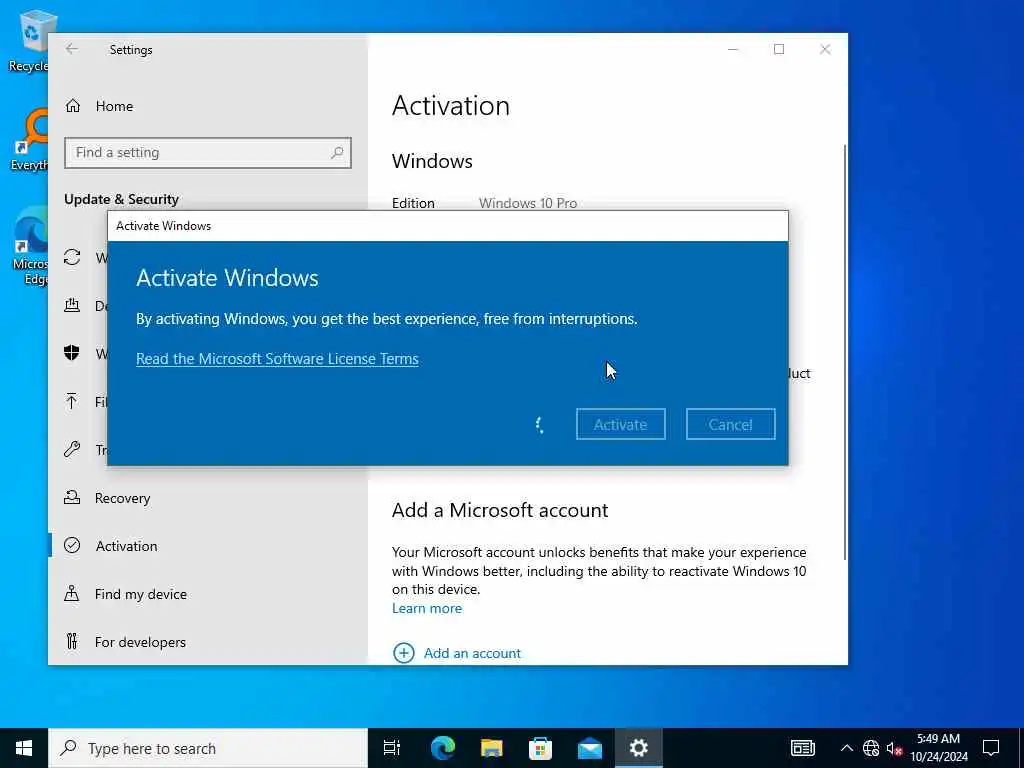The height and width of the screenshot is (768, 1024).
Task: Focus the Find a setting search box
Action: 208,153
